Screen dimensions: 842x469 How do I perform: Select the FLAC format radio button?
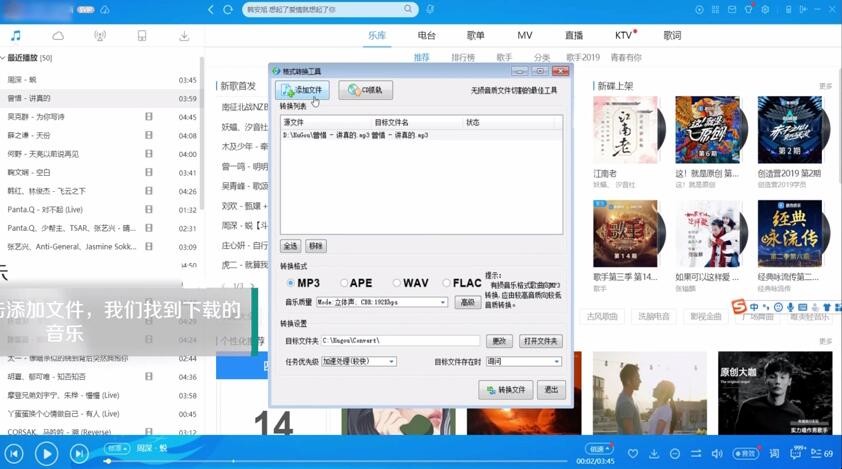tap(446, 283)
